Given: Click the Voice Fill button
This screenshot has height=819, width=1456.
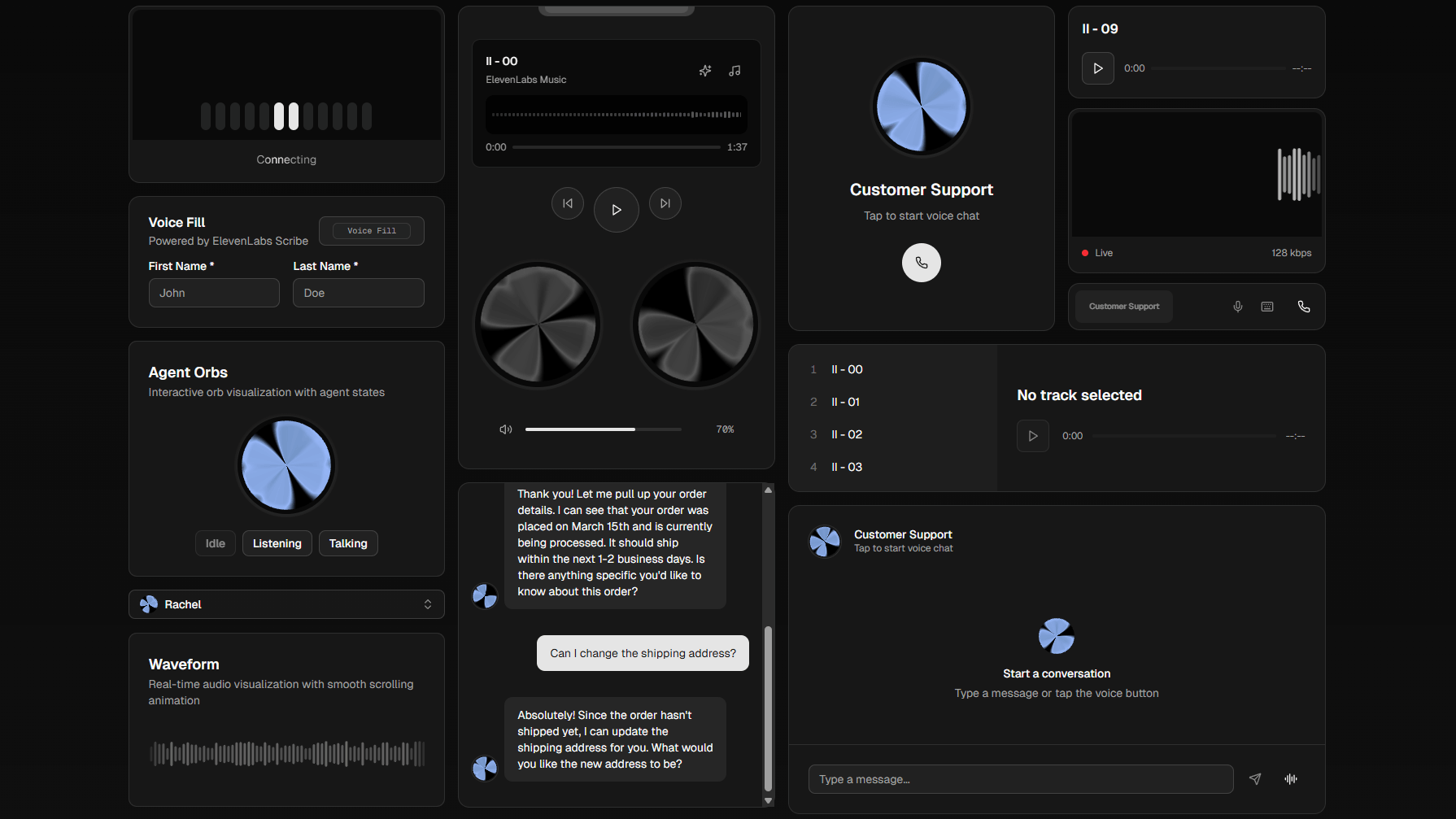Looking at the screenshot, I should coord(371,231).
